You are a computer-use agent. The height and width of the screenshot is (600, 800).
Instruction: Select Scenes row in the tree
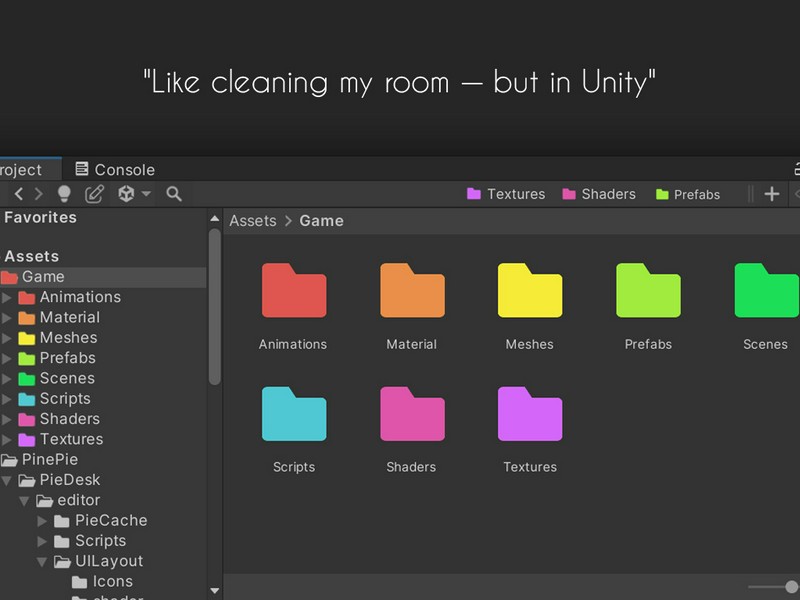tap(103, 379)
